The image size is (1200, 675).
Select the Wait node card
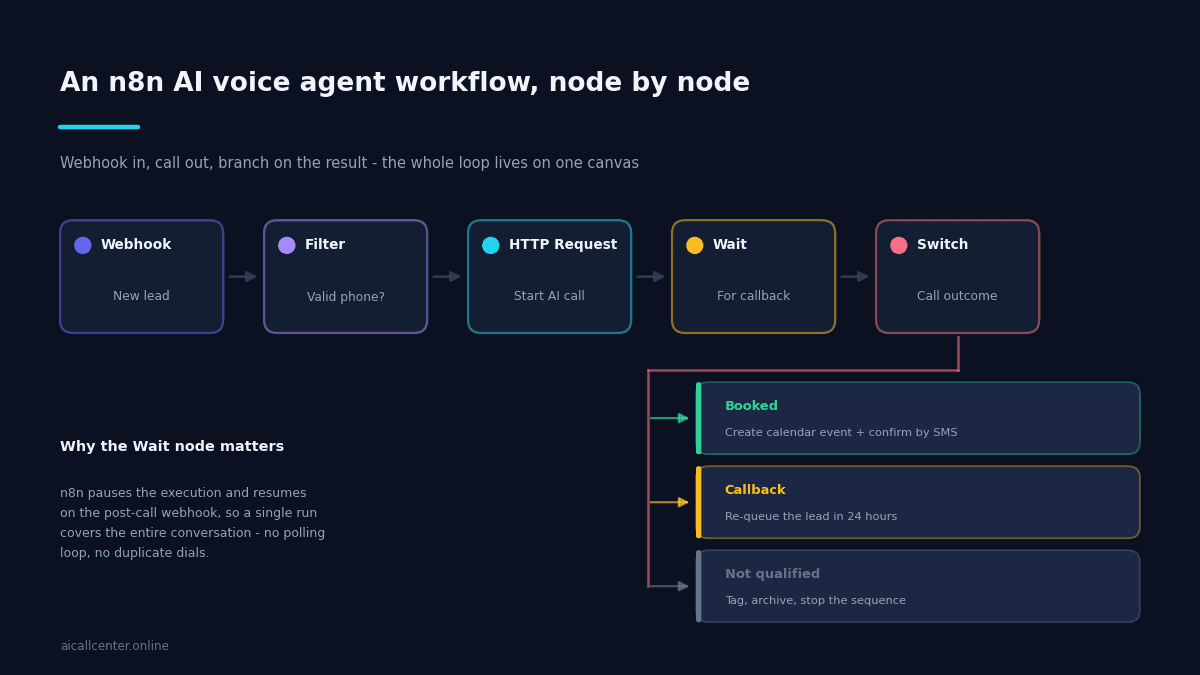pyautogui.click(x=754, y=277)
